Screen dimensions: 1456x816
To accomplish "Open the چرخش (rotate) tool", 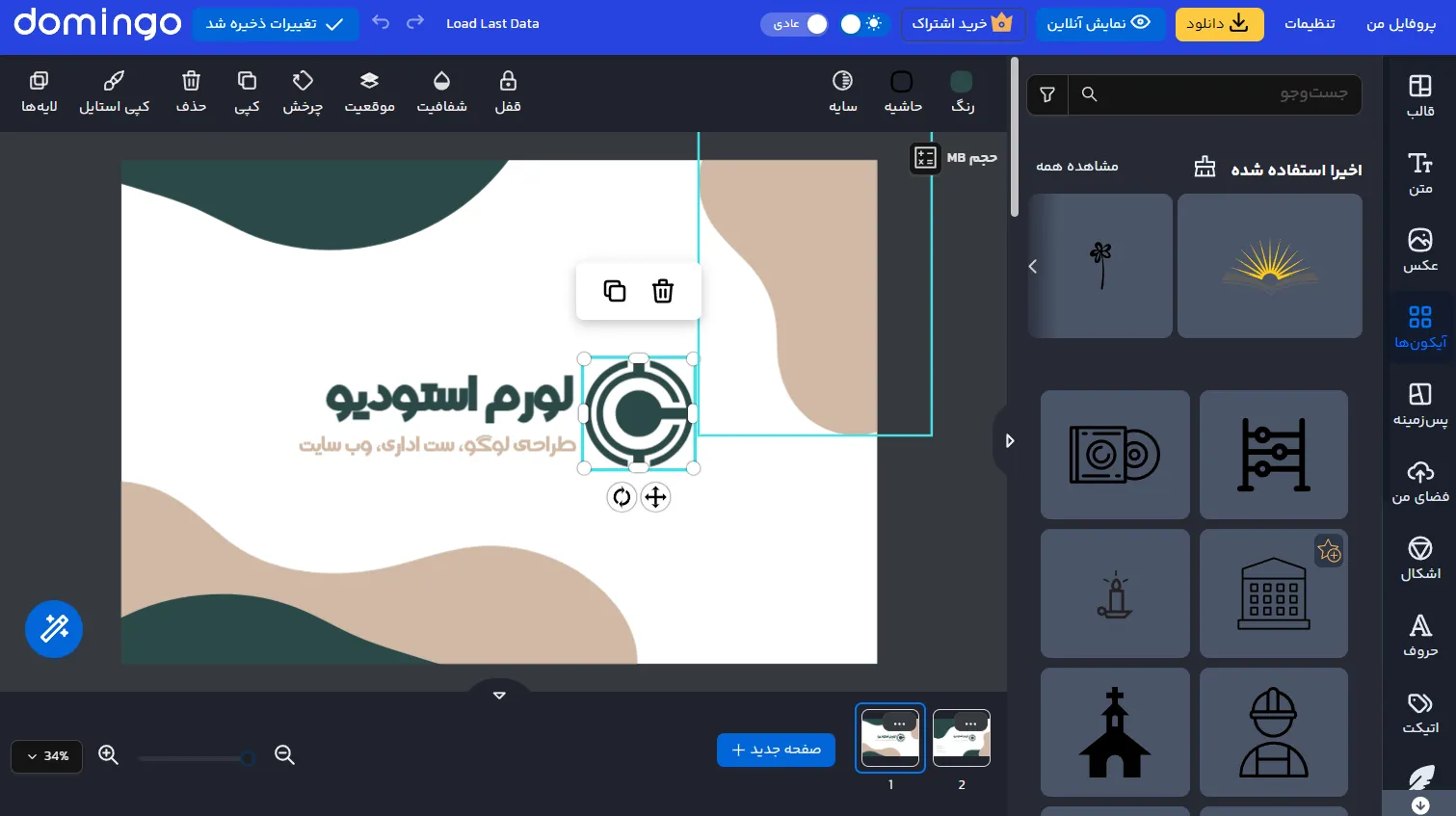I will pyautogui.click(x=303, y=92).
